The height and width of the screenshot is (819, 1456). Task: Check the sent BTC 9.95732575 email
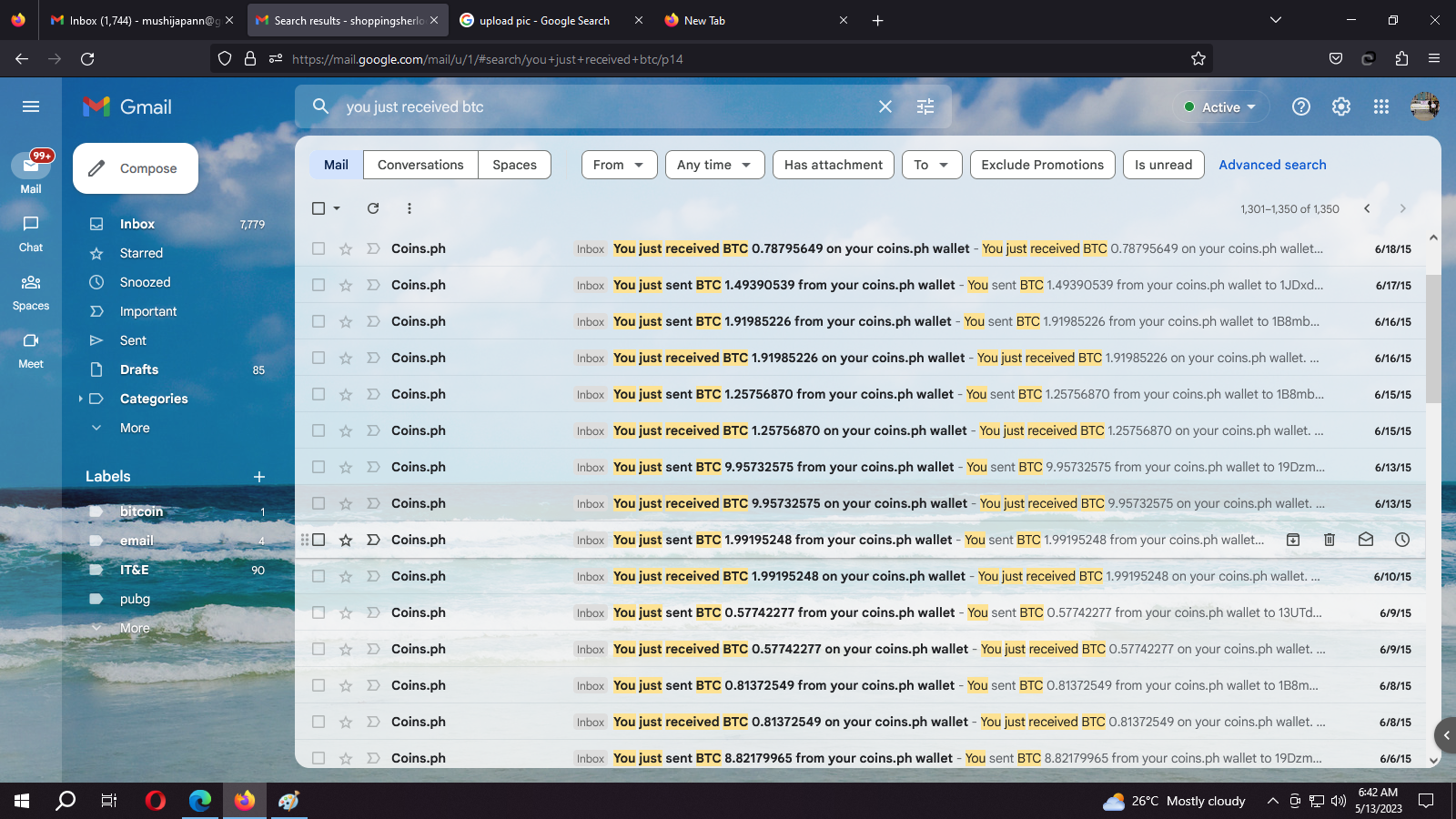coord(318,467)
